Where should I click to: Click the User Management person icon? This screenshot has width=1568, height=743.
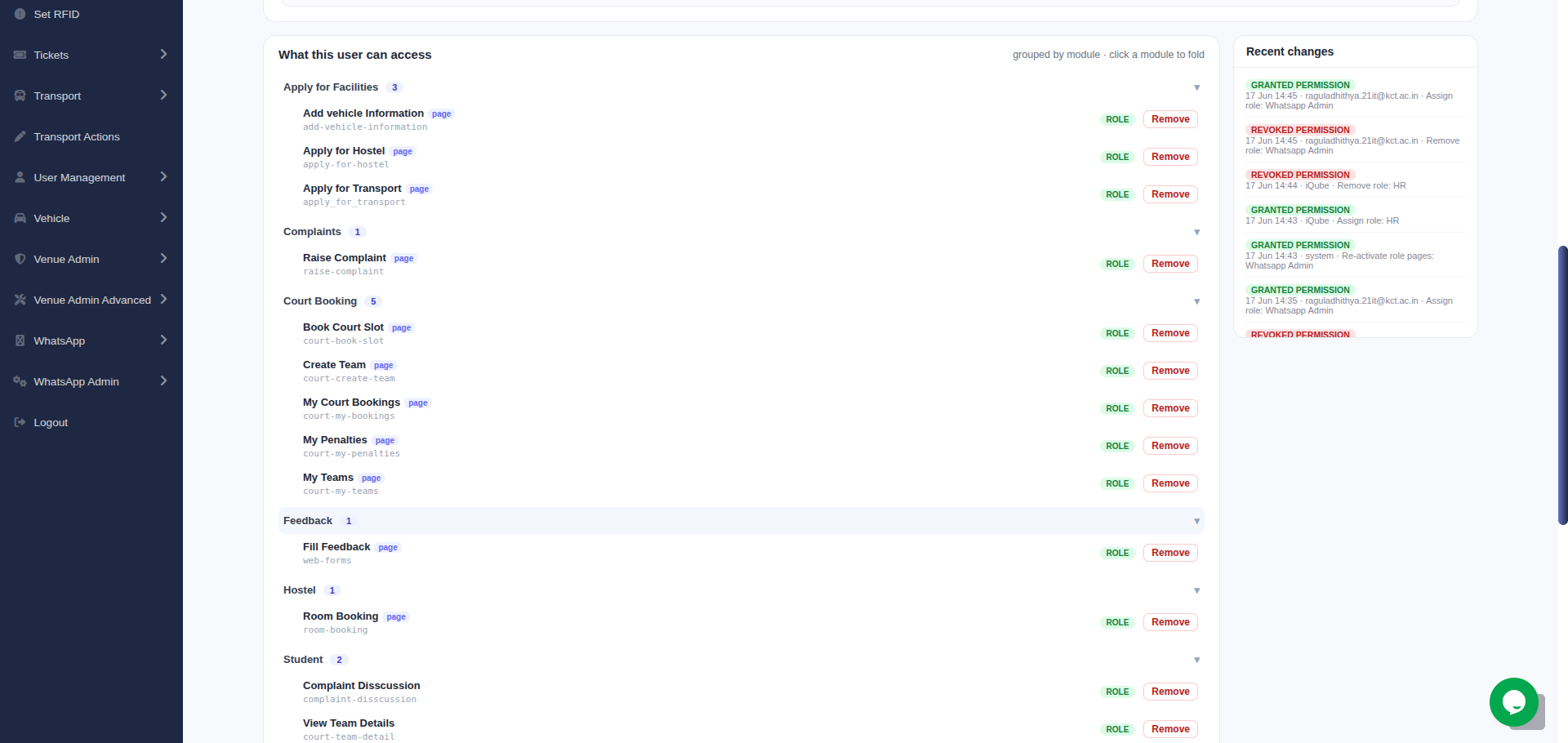point(20,177)
